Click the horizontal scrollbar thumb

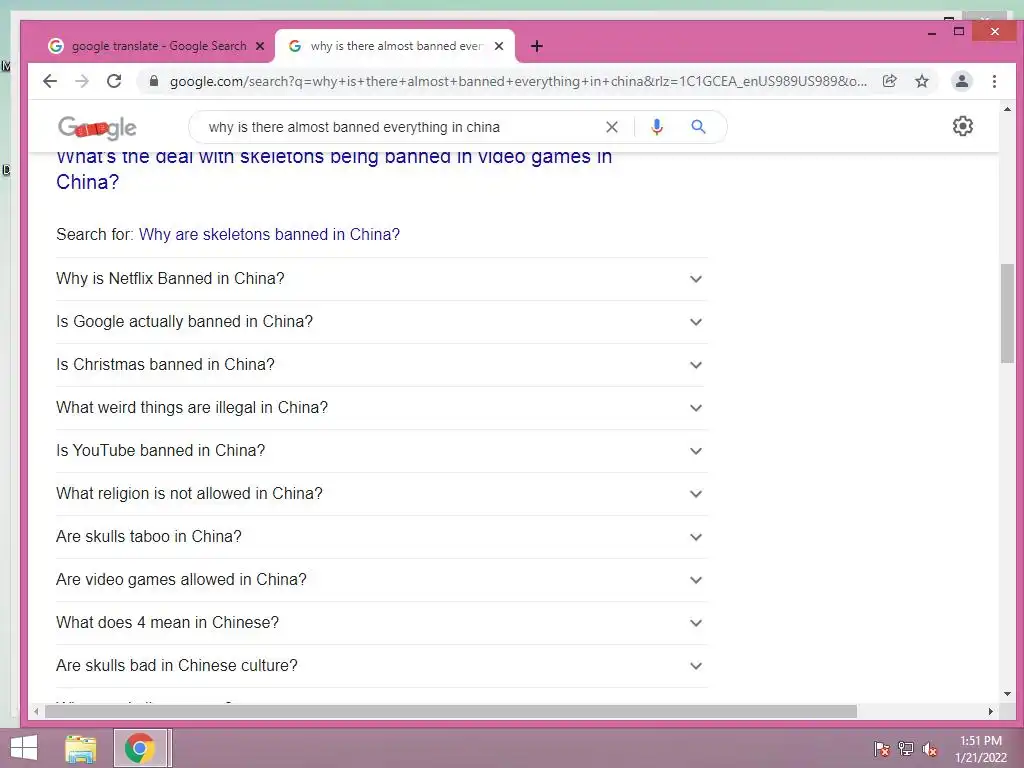(451, 711)
